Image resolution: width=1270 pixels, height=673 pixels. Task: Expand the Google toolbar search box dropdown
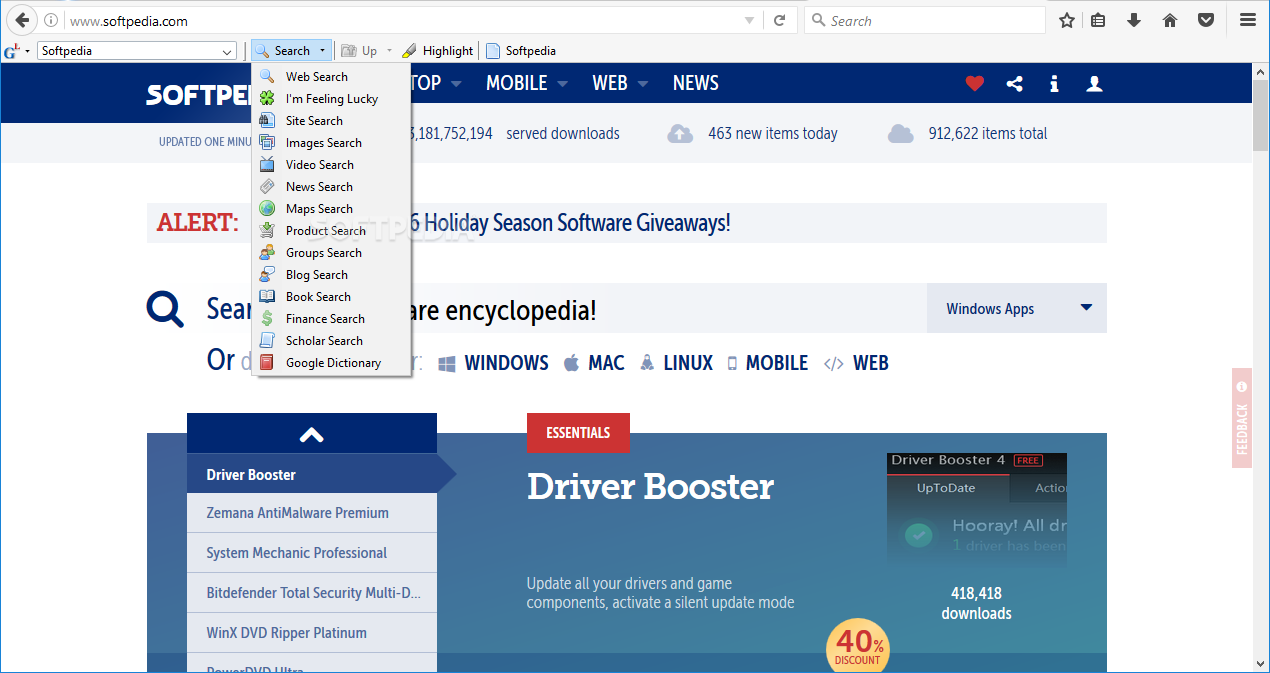pyautogui.click(x=227, y=51)
